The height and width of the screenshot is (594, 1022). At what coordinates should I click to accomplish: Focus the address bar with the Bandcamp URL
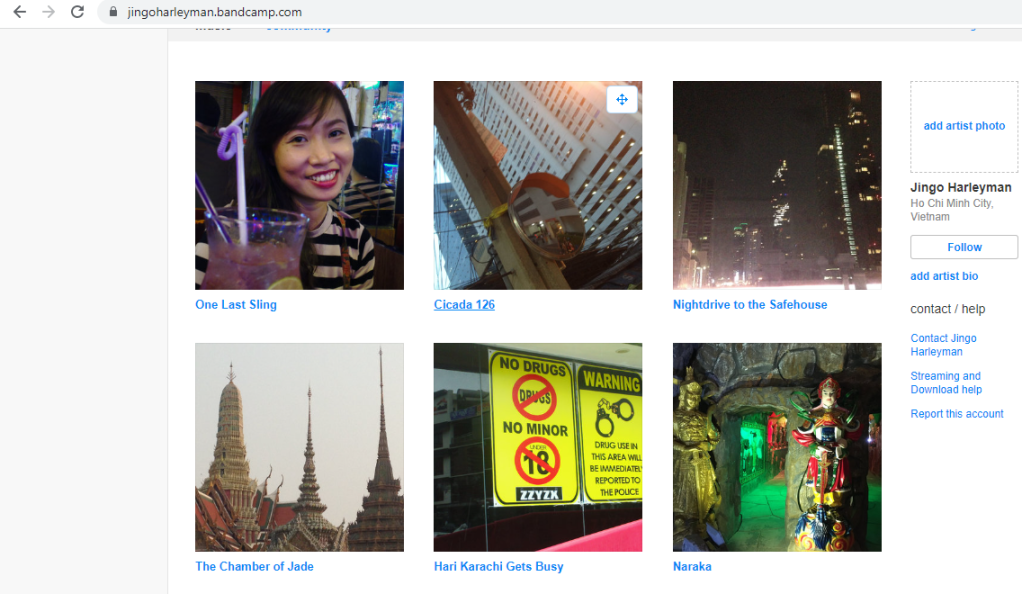(x=400, y=13)
